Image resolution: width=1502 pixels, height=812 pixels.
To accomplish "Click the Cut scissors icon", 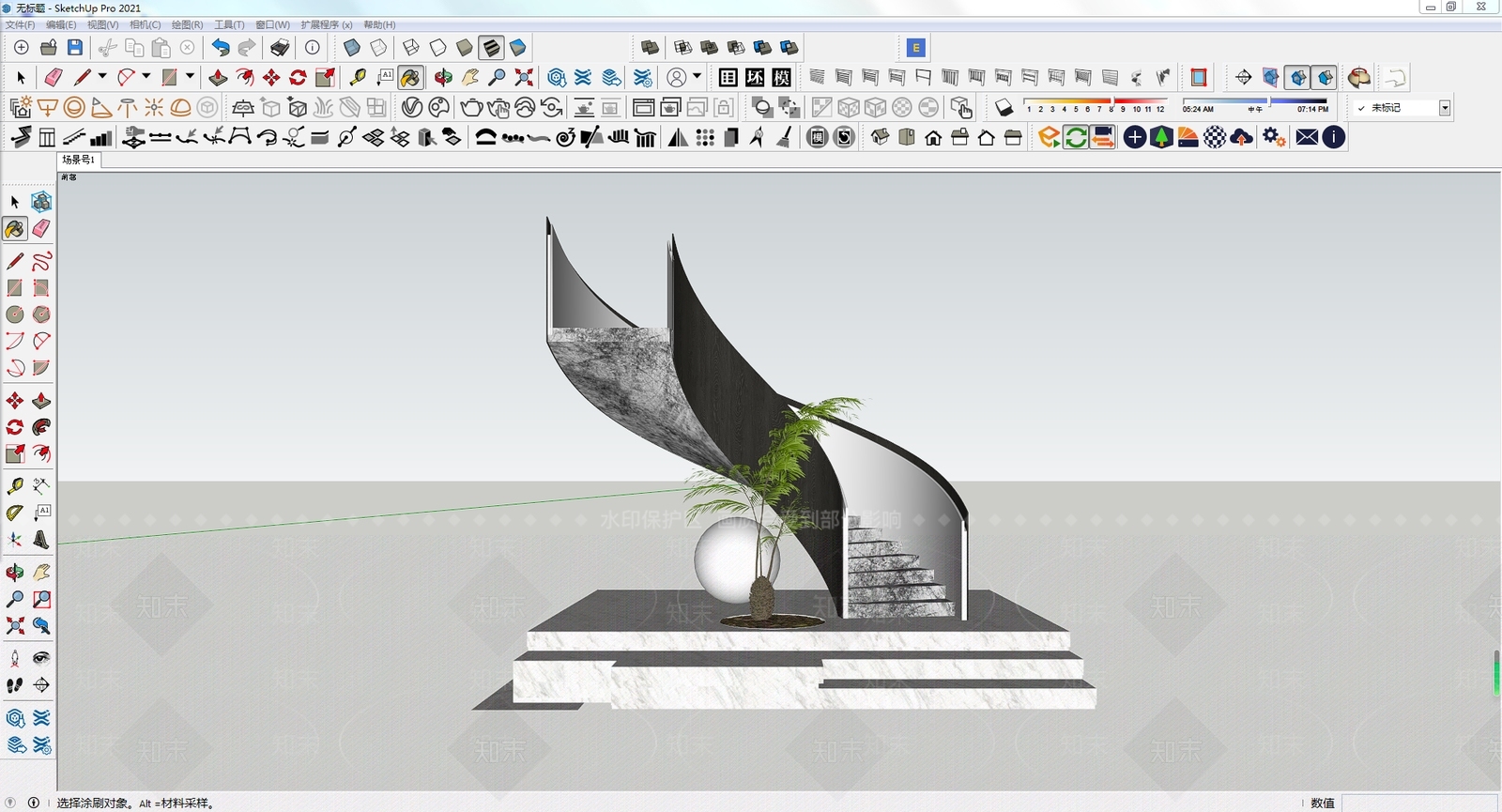I will click(108, 48).
